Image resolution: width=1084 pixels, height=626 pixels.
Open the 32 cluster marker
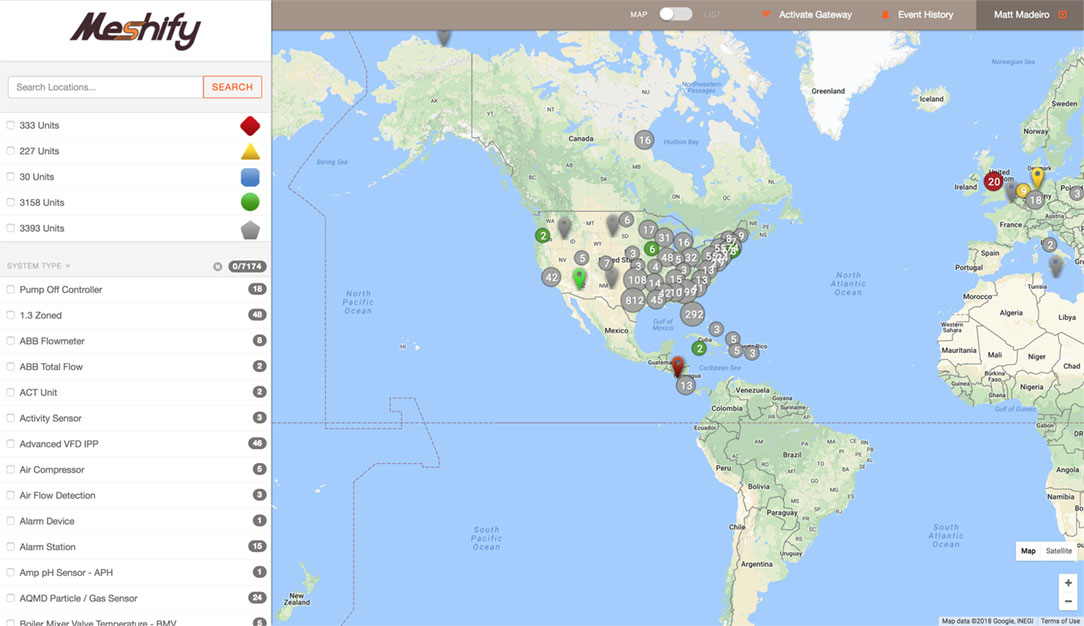[691, 258]
